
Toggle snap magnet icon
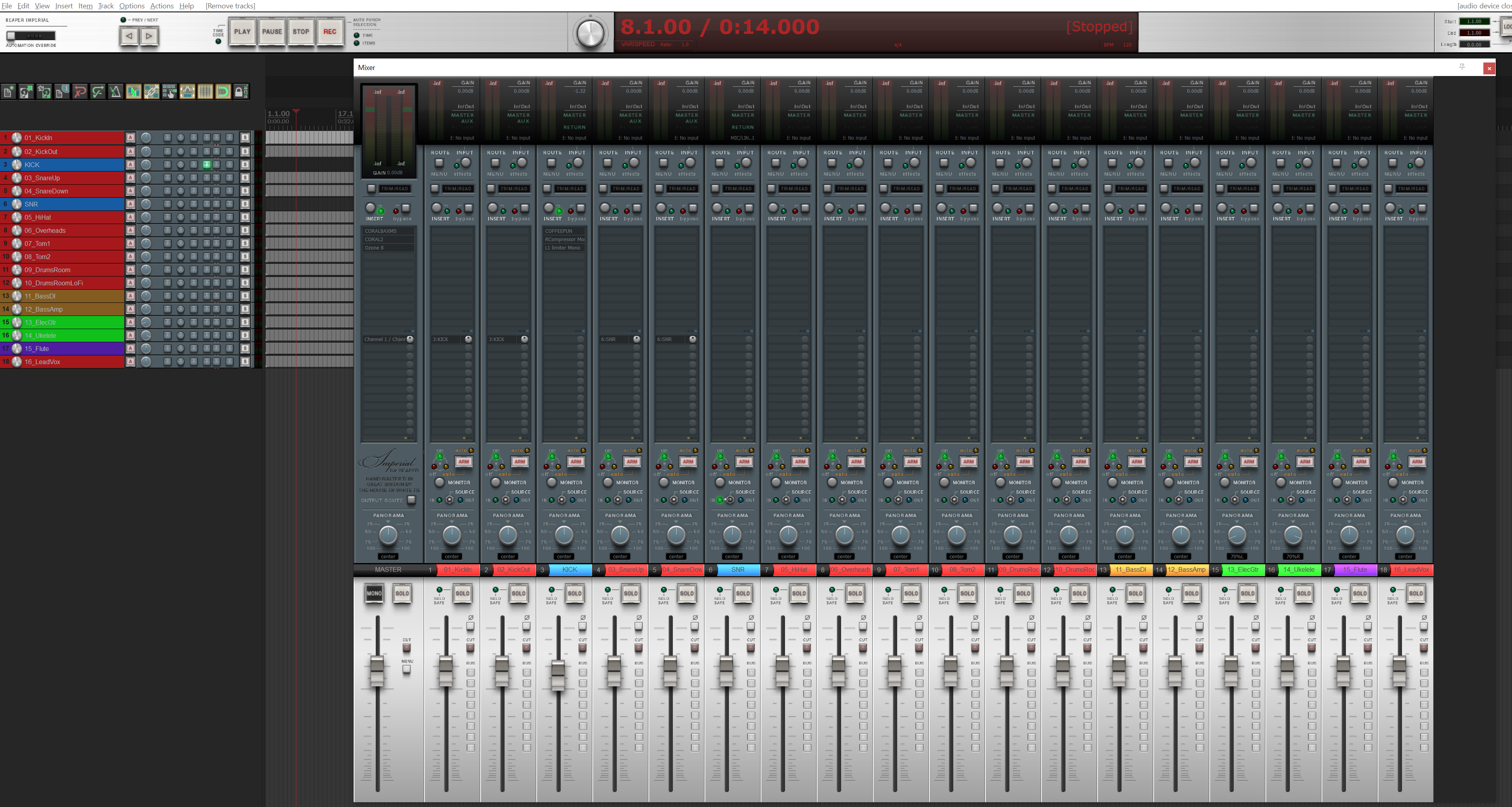tap(223, 92)
